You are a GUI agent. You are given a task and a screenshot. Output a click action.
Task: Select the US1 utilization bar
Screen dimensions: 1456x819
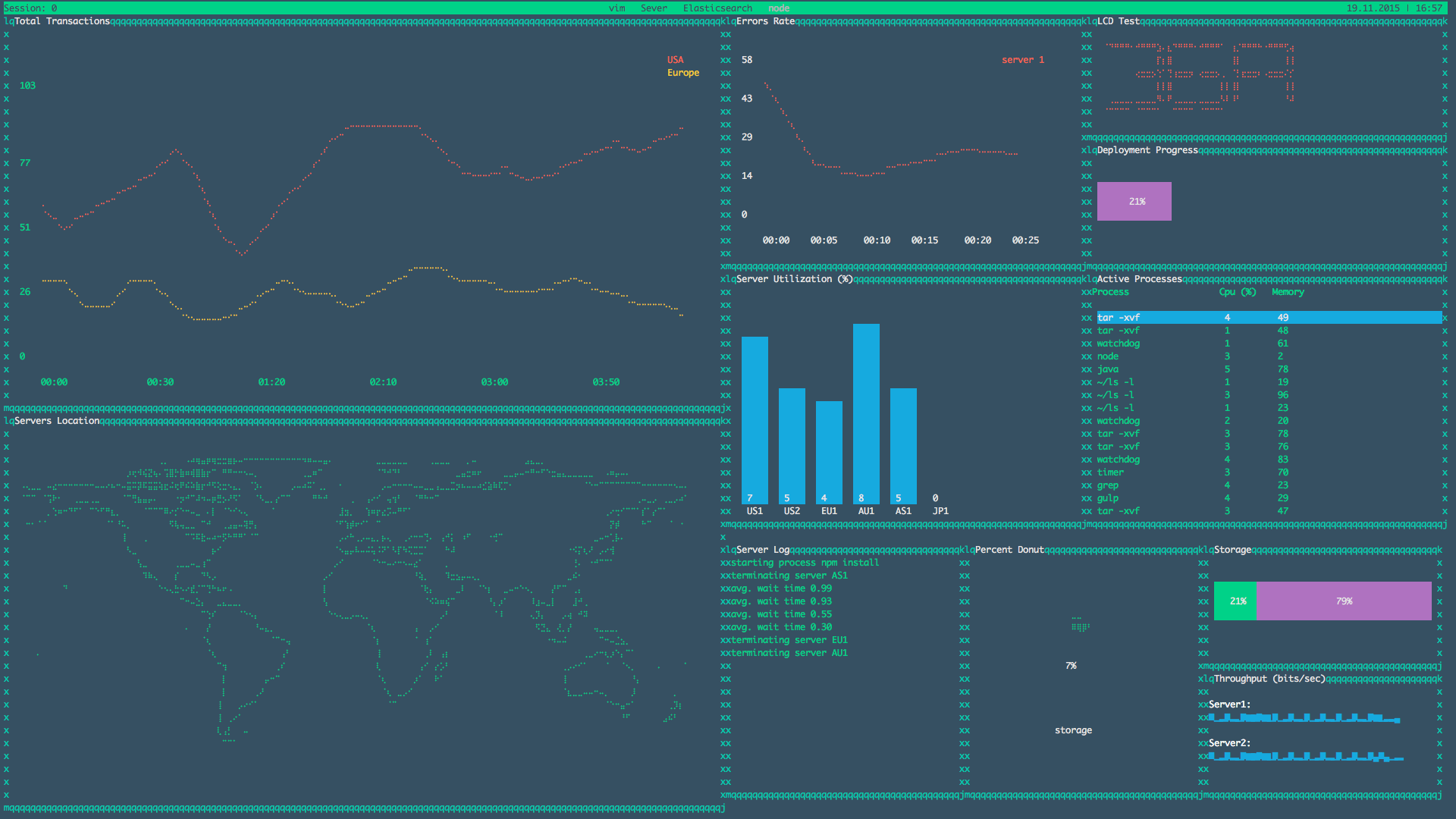[x=755, y=420]
